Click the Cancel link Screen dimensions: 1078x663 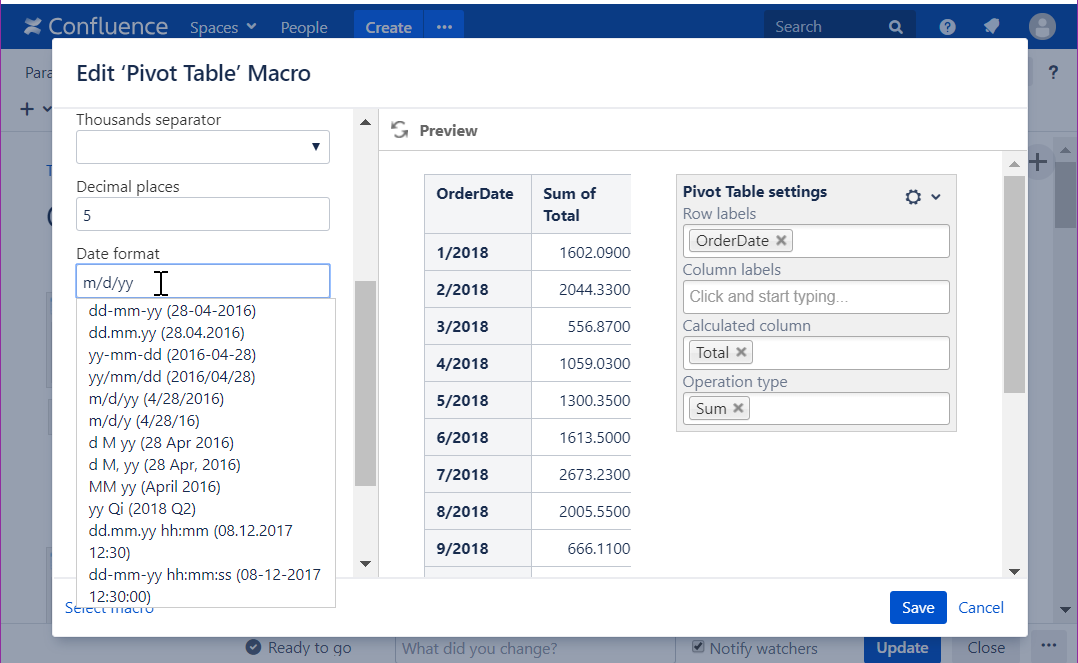[981, 607]
